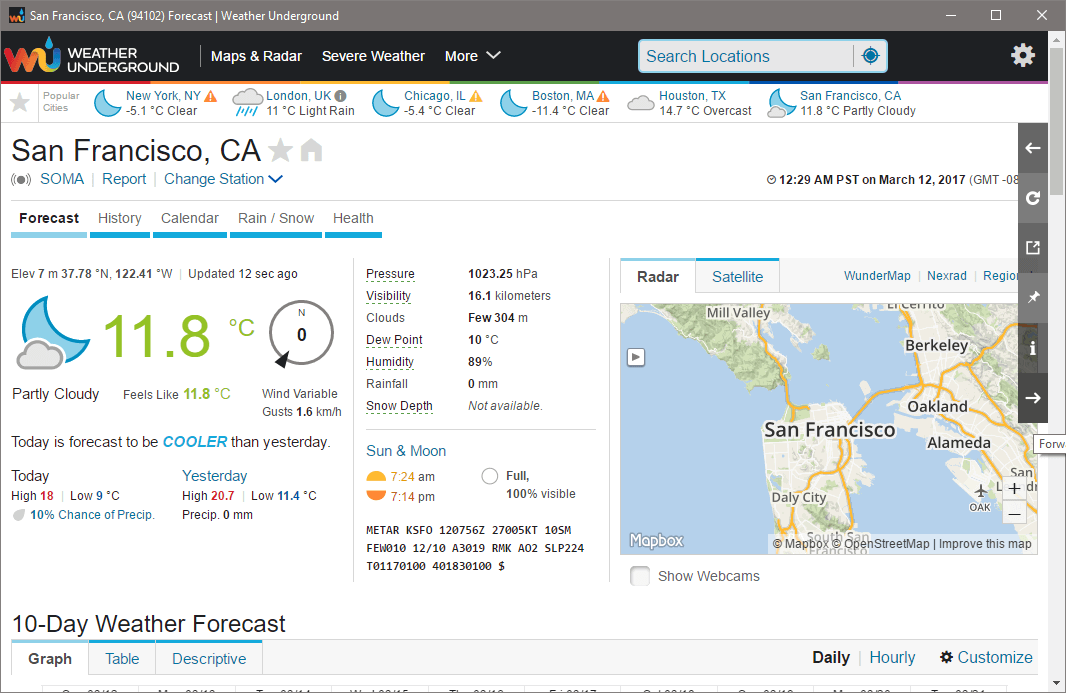Expand Change Station dropdown
1066x693 pixels.
223,179
